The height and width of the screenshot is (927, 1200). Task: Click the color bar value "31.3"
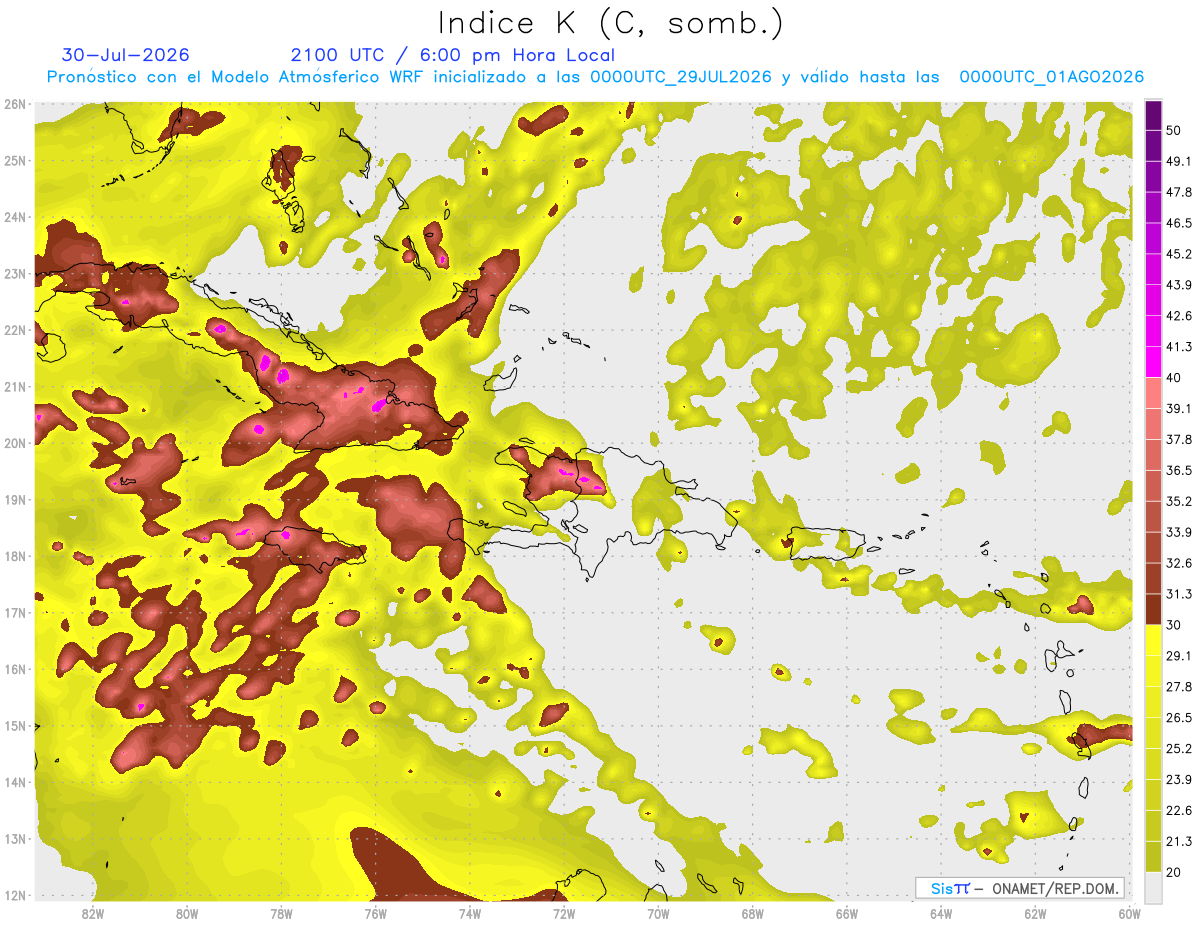(1178, 594)
